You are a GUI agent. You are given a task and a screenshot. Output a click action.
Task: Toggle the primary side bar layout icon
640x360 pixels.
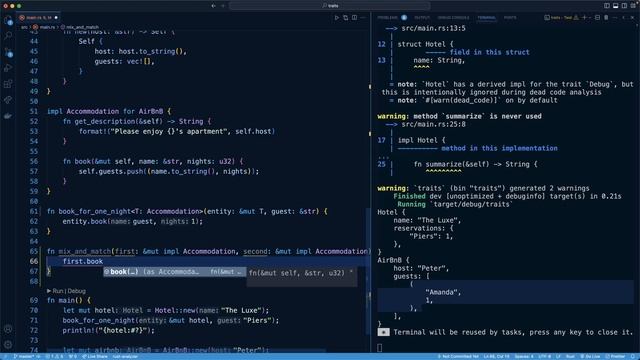607,6
